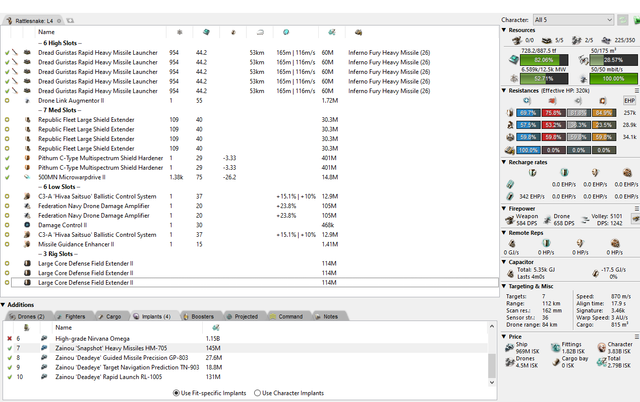
Task: Click the EM resistance header icon
Action: click(527, 100)
